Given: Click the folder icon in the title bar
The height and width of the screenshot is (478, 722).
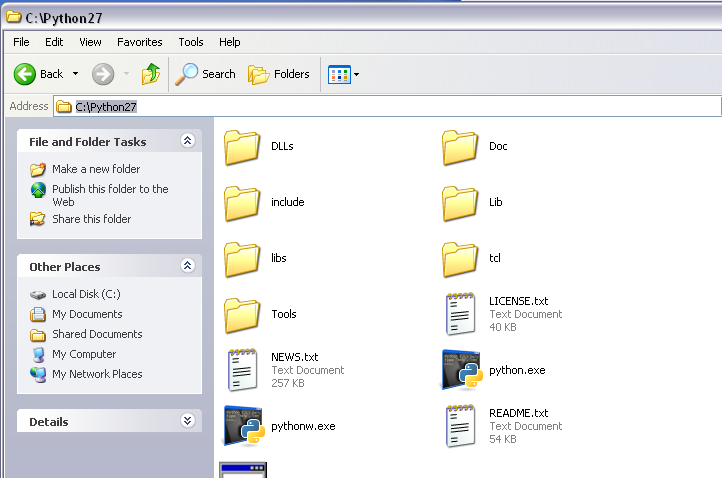Looking at the screenshot, I should click(x=14, y=17).
